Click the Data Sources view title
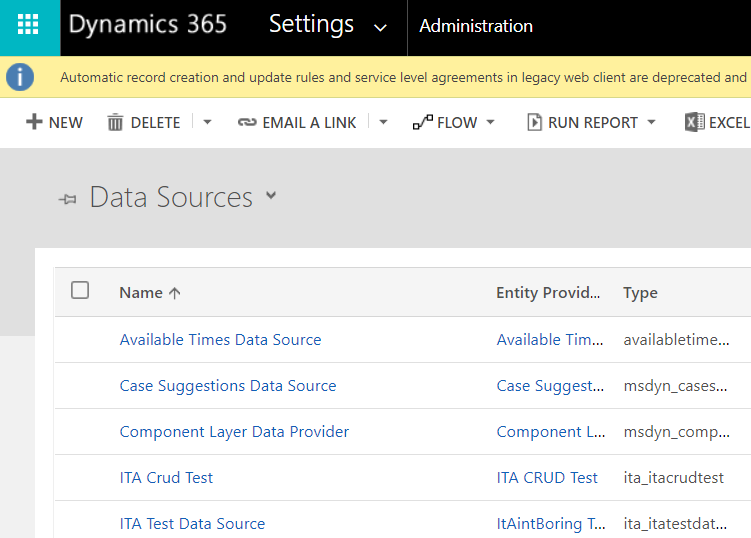This screenshot has height=538, width=751. point(171,197)
